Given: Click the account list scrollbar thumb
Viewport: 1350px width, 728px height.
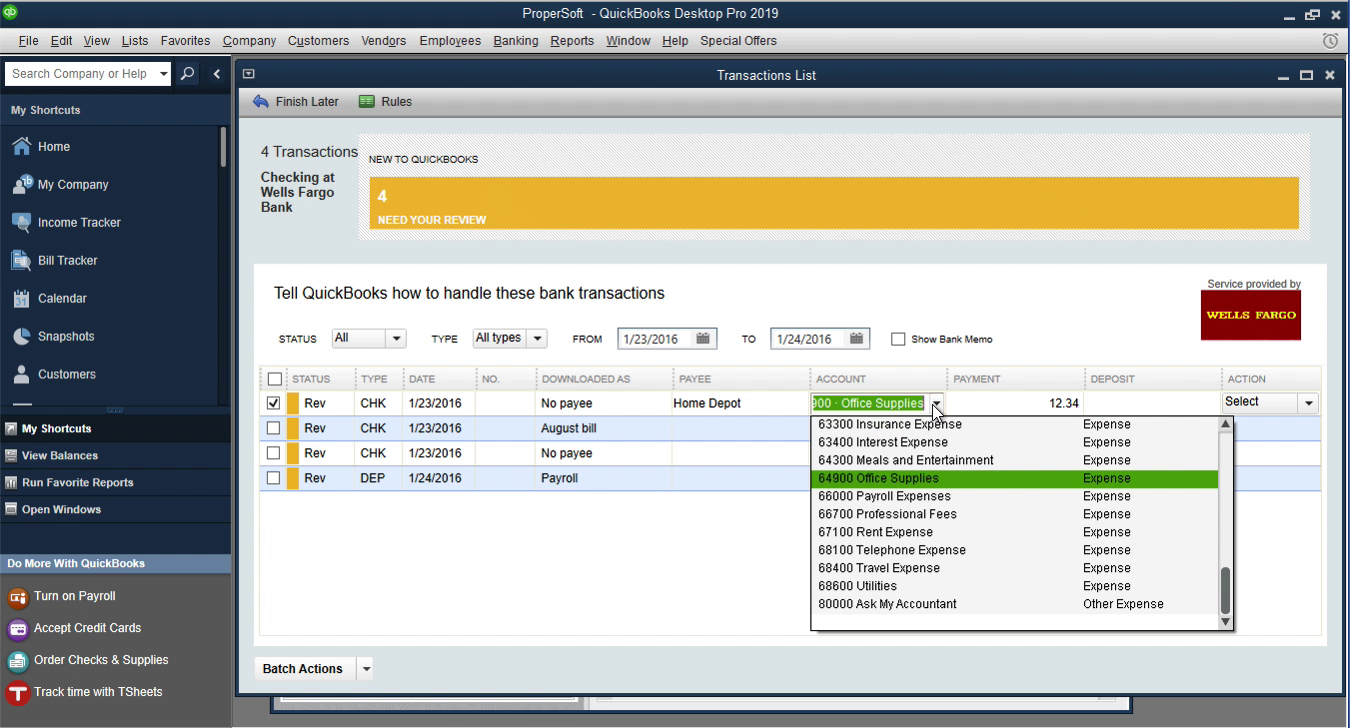Looking at the screenshot, I should pos(1226,590).
